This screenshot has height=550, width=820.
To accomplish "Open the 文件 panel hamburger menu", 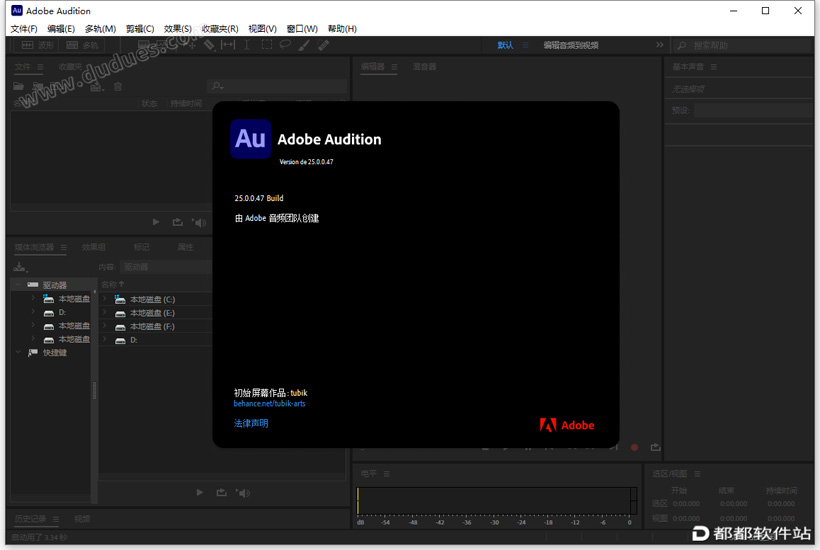I will pyautogui.click(x=40, y=67).
